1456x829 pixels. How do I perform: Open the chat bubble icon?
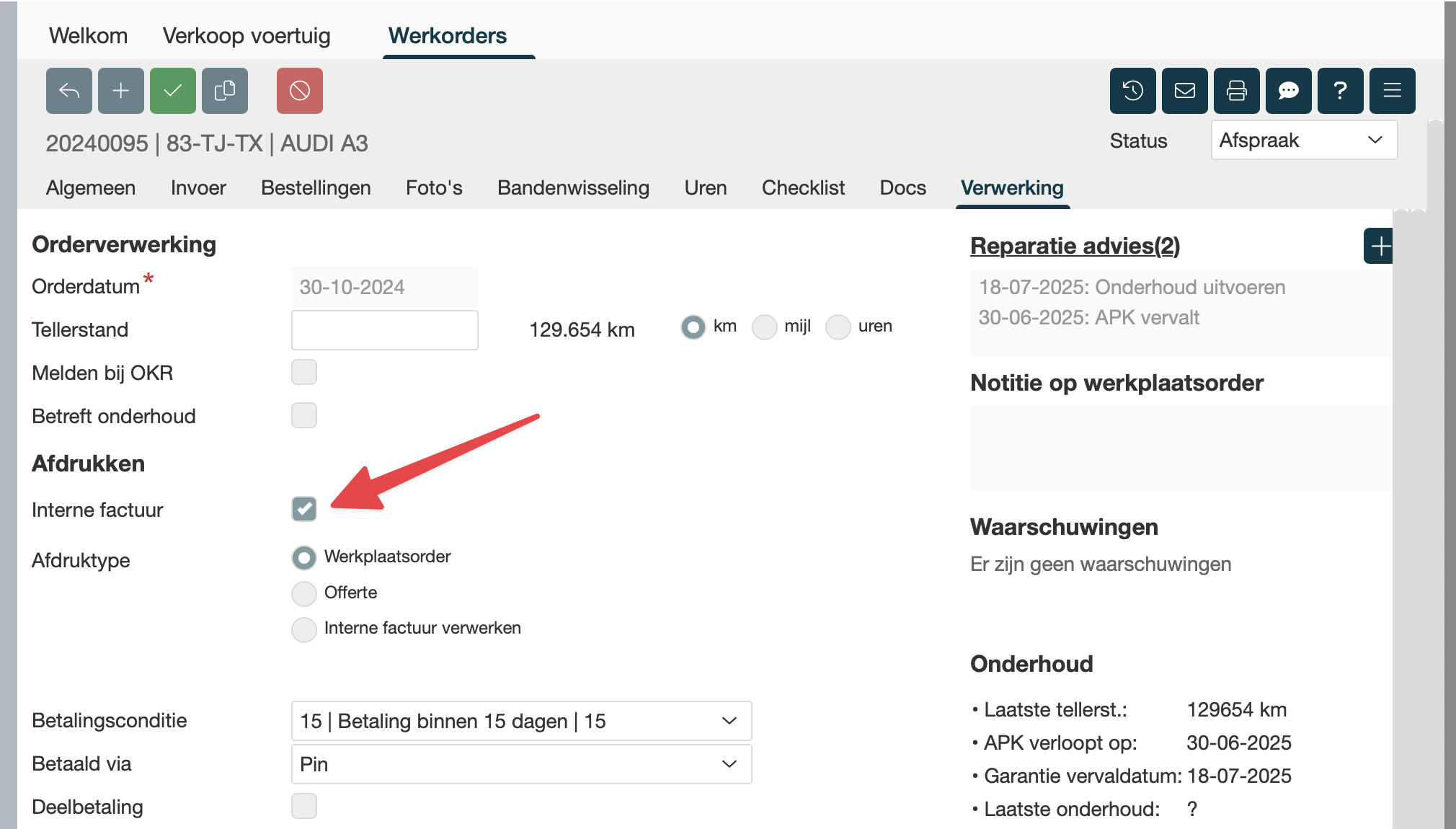point(1289,91)
